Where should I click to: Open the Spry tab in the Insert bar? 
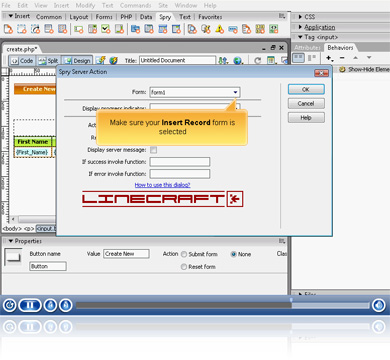tap(165, 17)
